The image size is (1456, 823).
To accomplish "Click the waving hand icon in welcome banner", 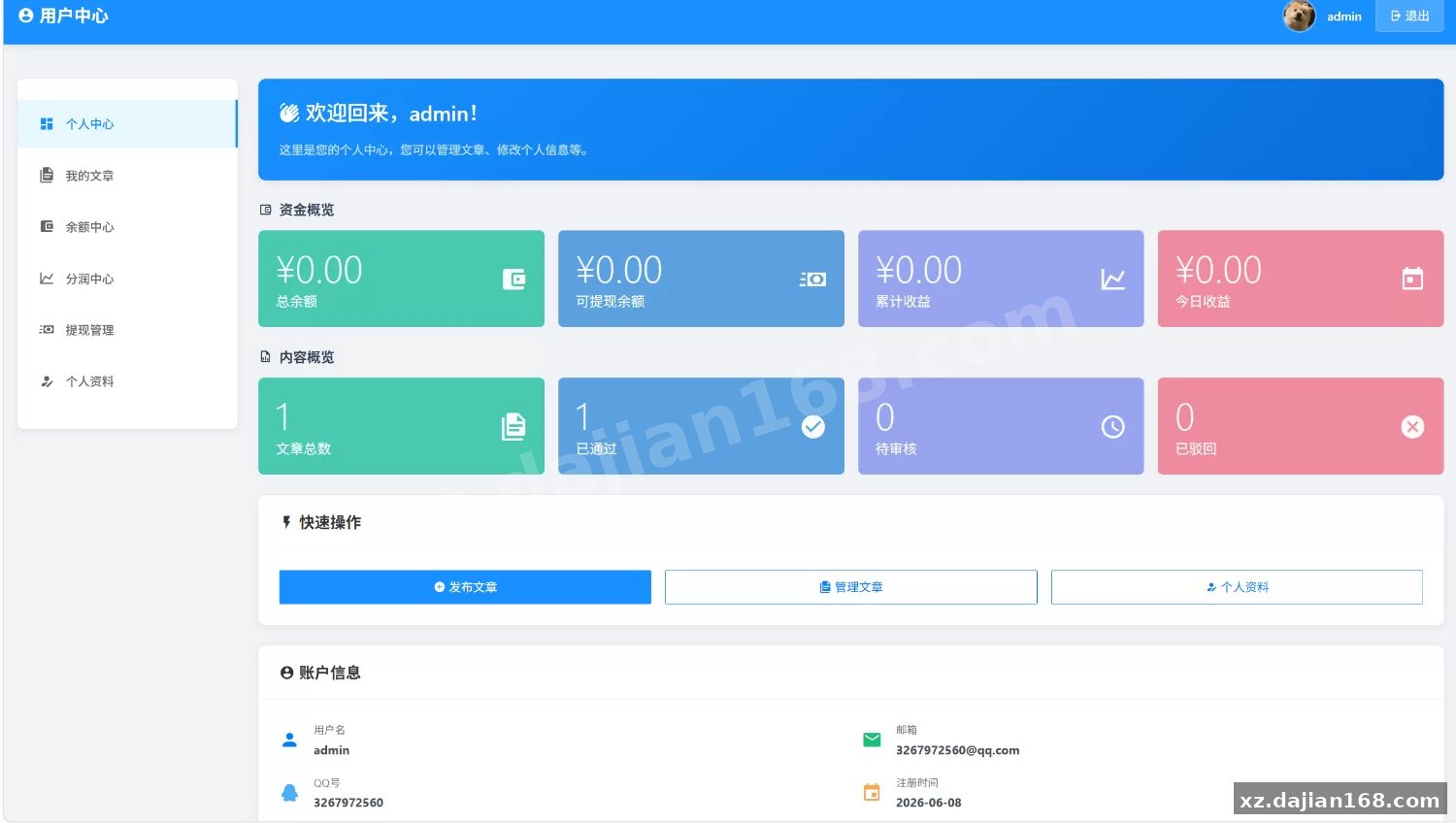I will [289, 114].
